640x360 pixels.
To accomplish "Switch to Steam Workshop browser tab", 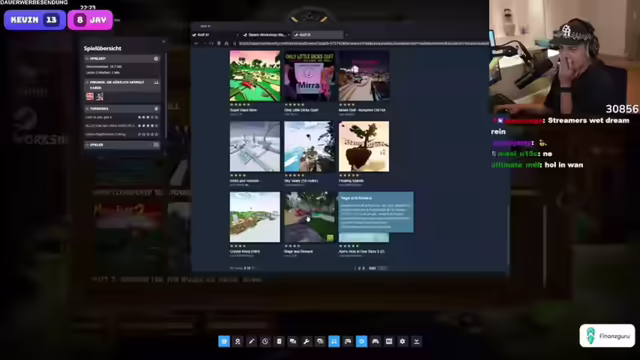I will coord(266,35).
